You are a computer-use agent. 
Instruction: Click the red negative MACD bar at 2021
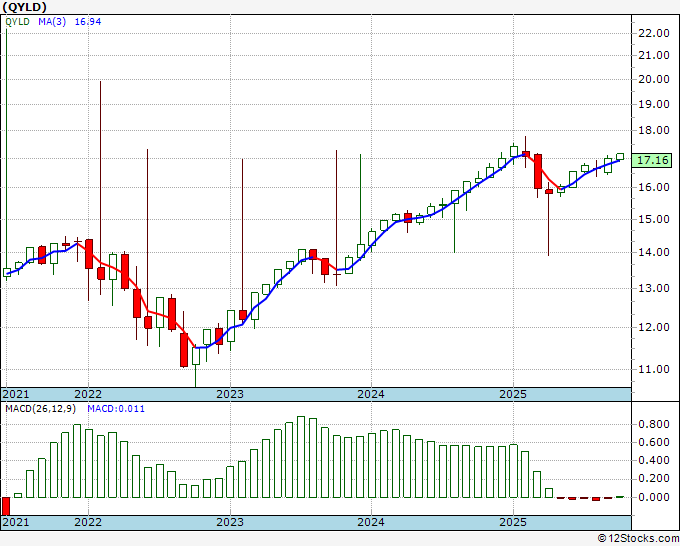point(6,506)
